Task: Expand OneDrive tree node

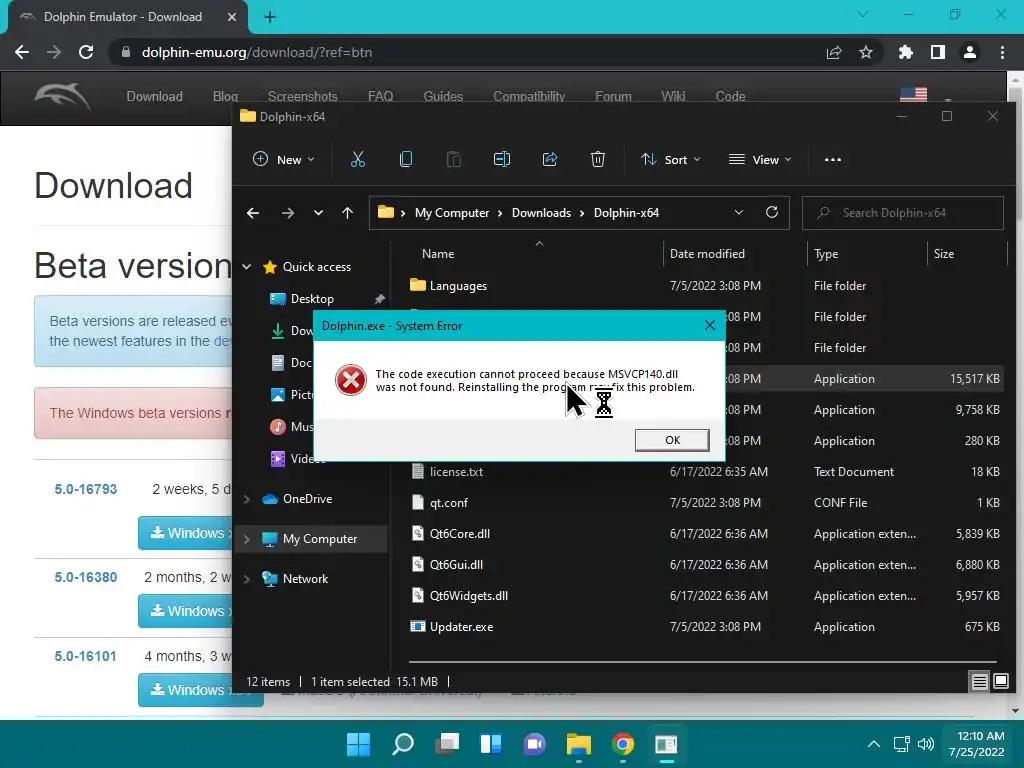Action: point(247,499)
